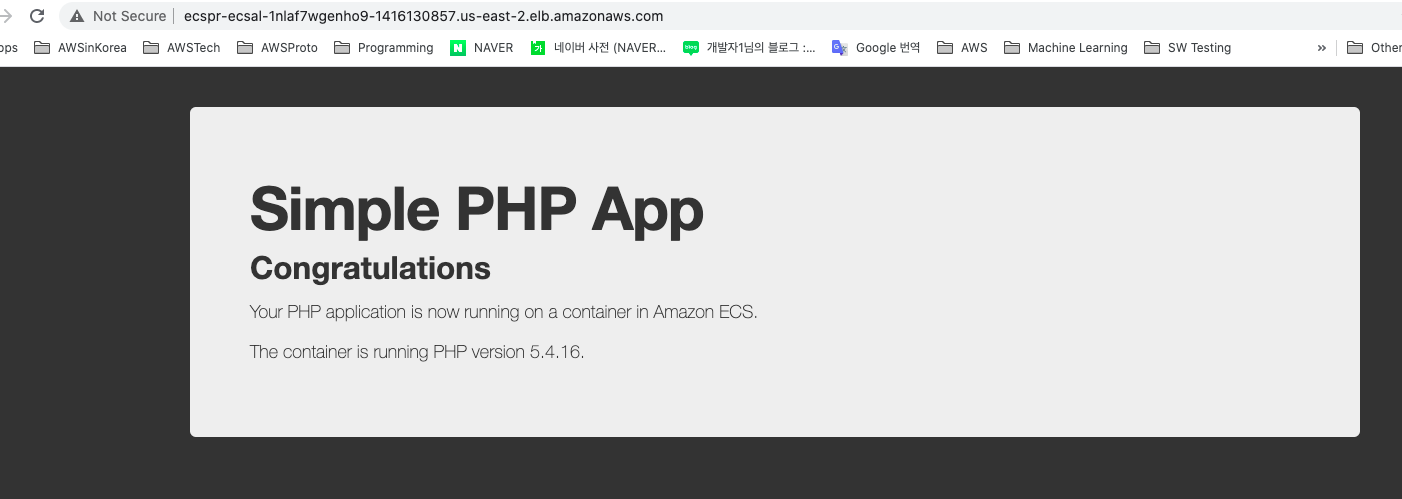Click the forward navigation arrow
The width and height of the screenshot is (1402, 499).
(6, 16)
